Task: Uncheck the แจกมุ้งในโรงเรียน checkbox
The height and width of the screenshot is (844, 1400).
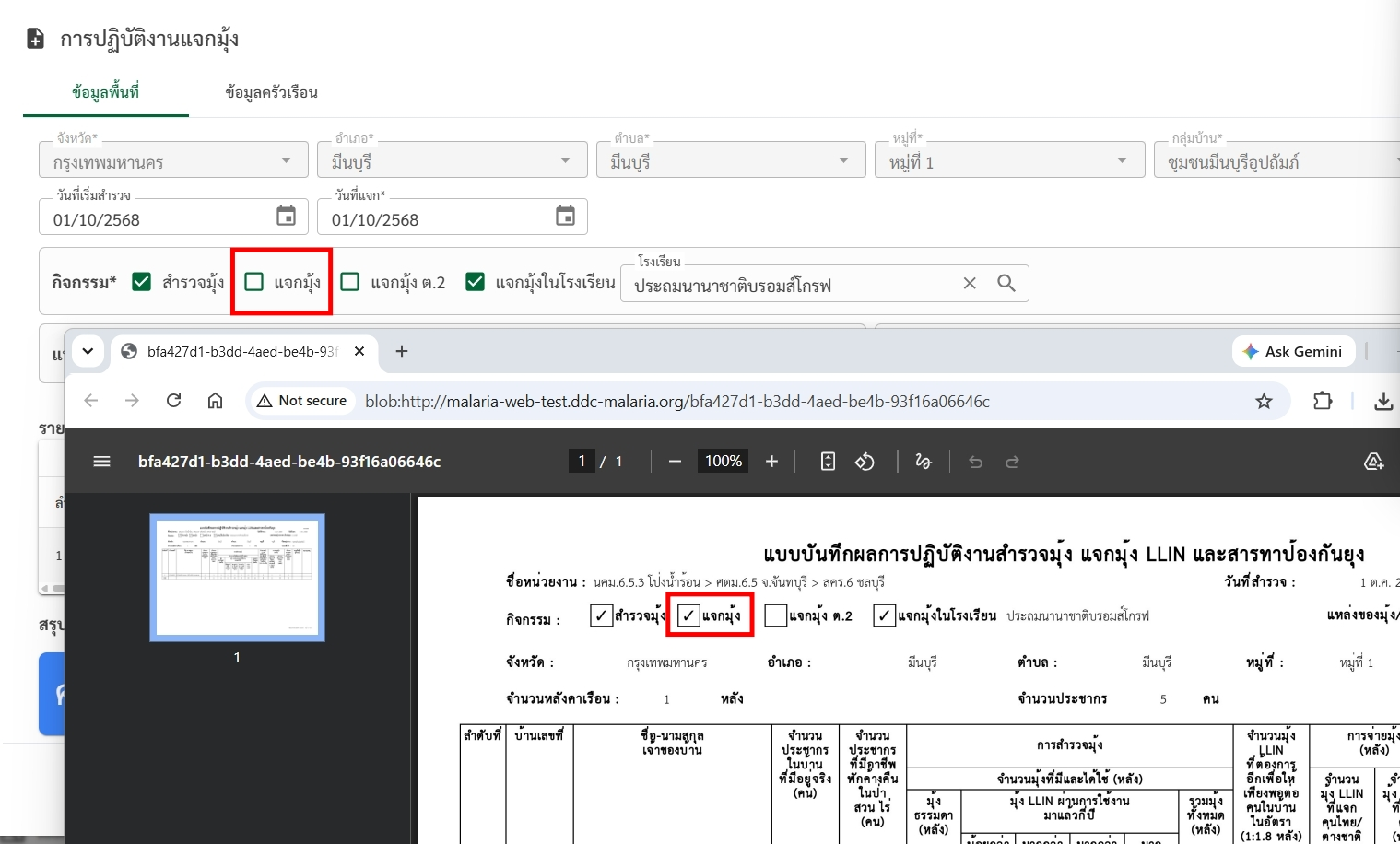Action: pyautogui.click(x=476, y=282)
